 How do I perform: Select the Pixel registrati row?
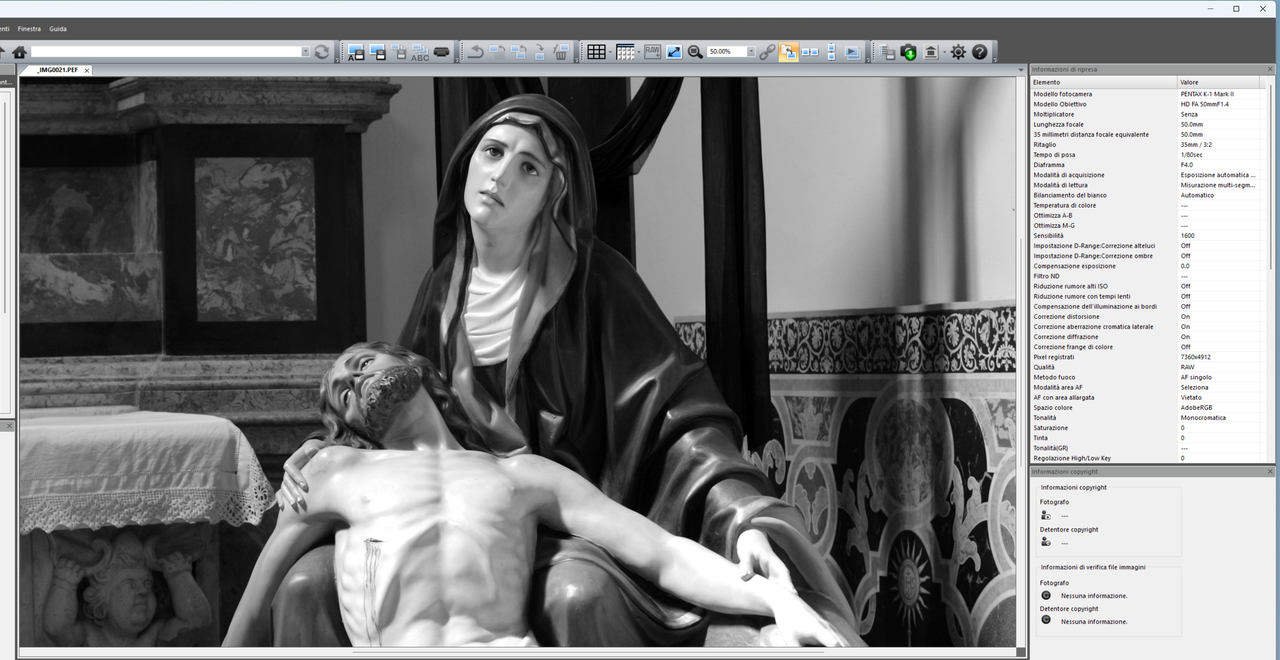1148,357
